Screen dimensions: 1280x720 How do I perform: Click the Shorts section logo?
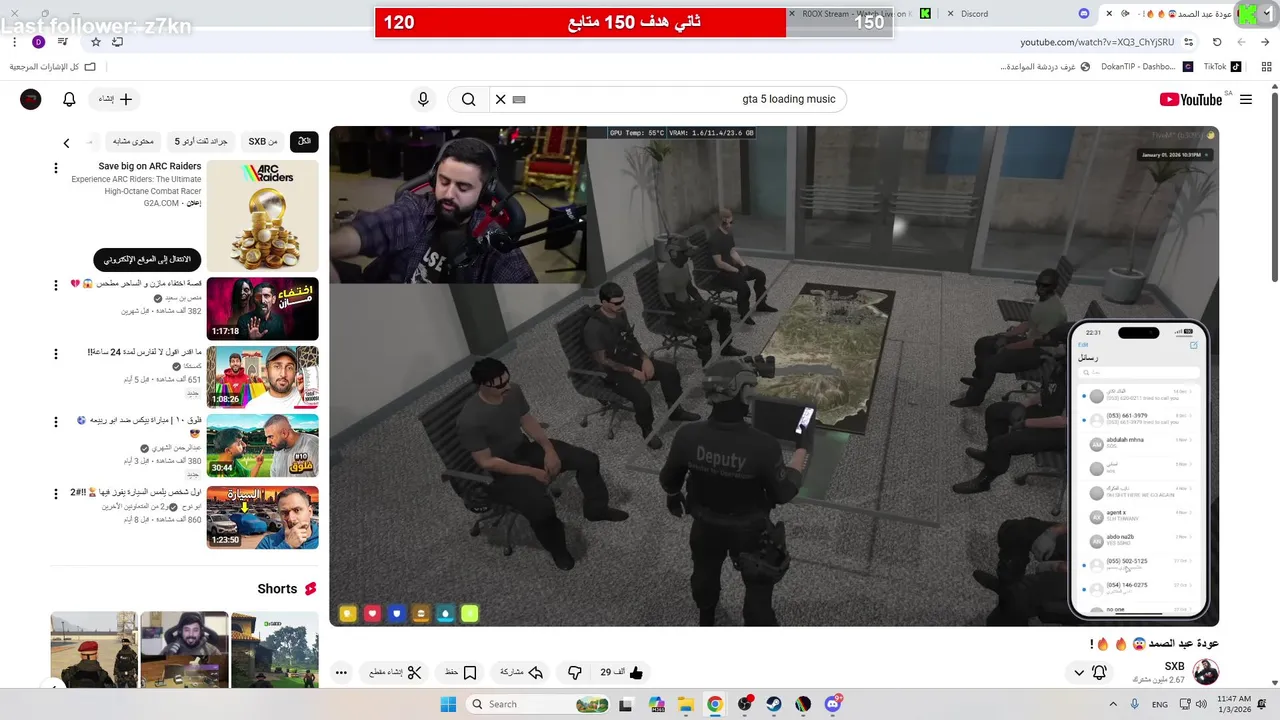tap(310, 589)
